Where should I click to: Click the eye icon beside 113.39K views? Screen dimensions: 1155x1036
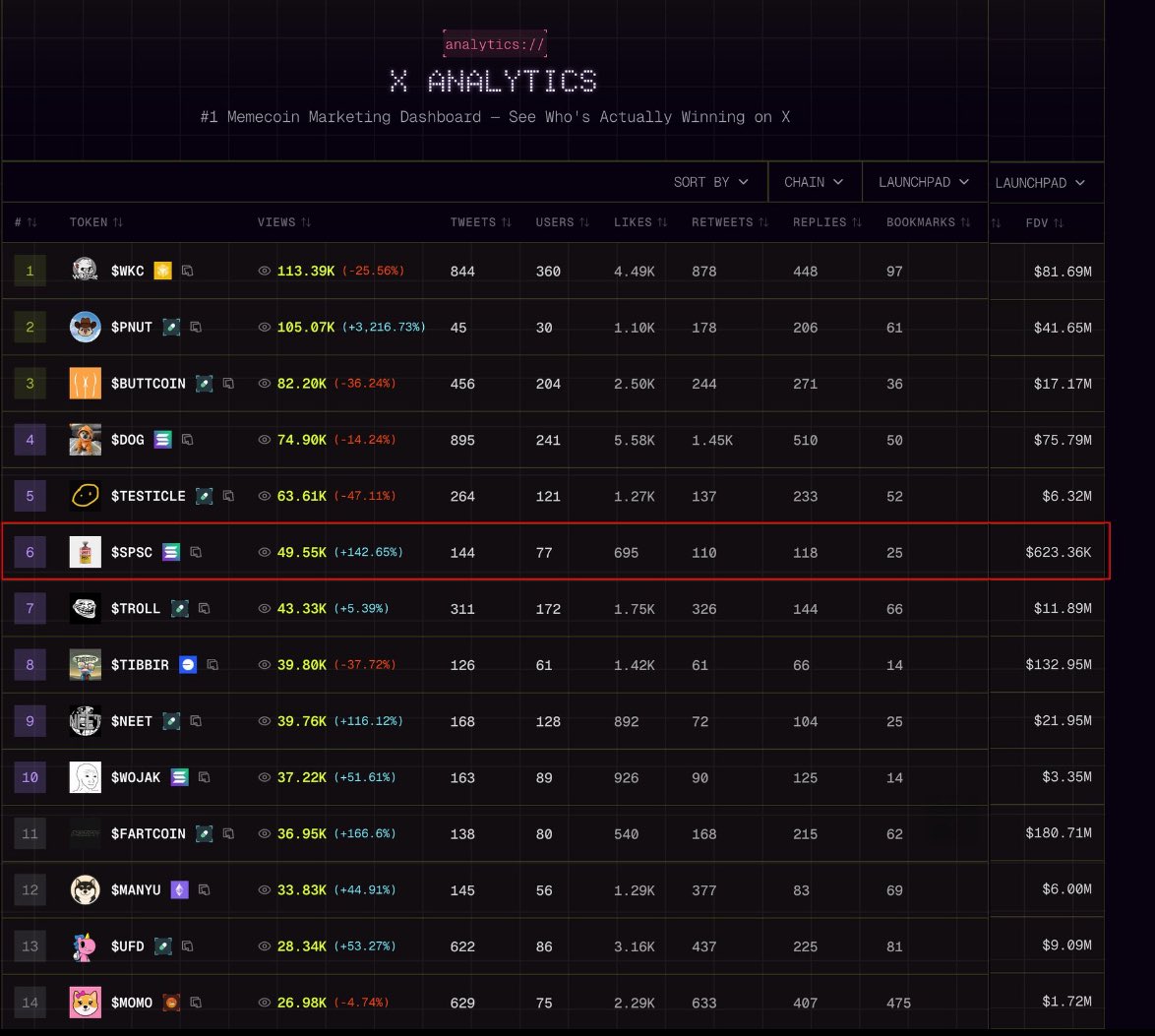pyautogui.click(x=265, y=272)
